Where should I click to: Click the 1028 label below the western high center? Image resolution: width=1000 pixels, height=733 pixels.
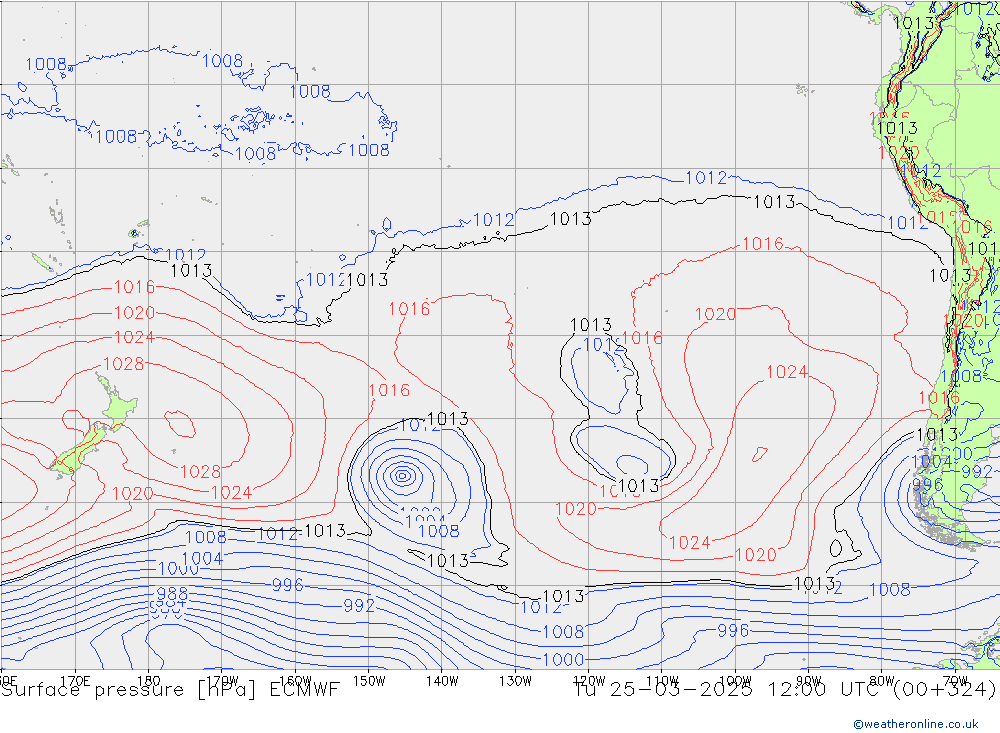[200, 471]
